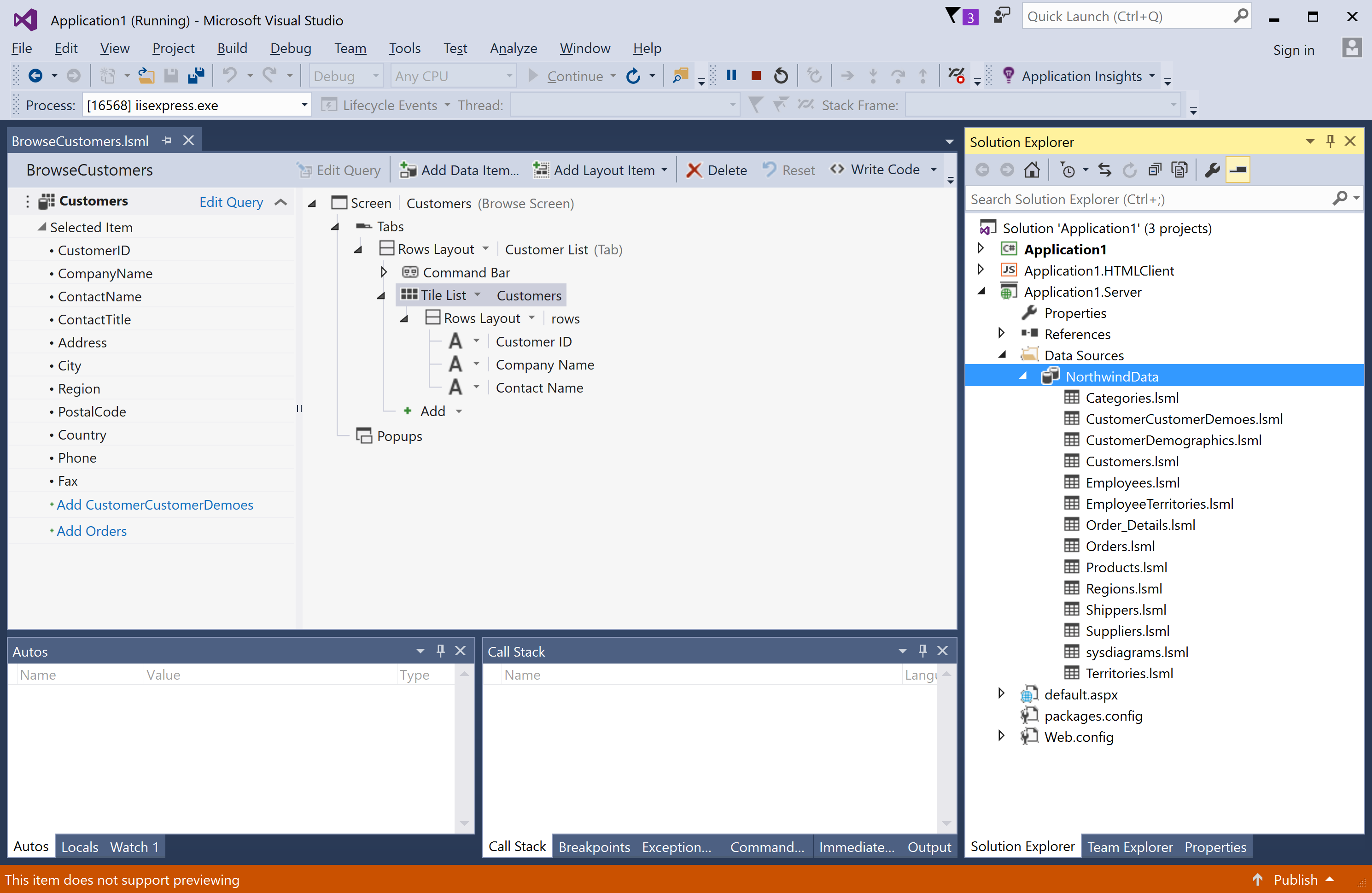Expand the References node
This screenshot has width=1372, height=893.
(1001, 334)
